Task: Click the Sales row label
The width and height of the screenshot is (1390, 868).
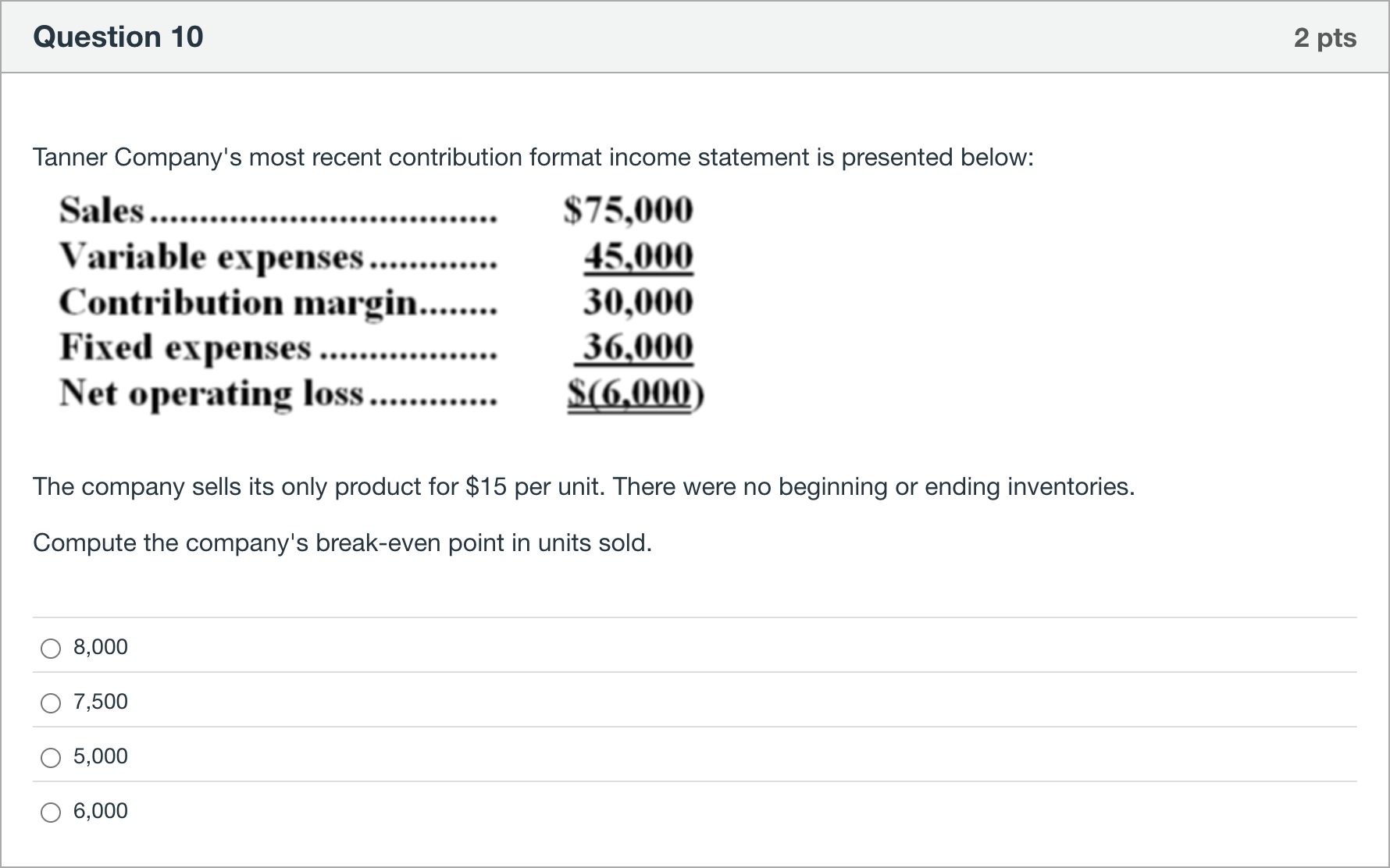Action: 102,211
